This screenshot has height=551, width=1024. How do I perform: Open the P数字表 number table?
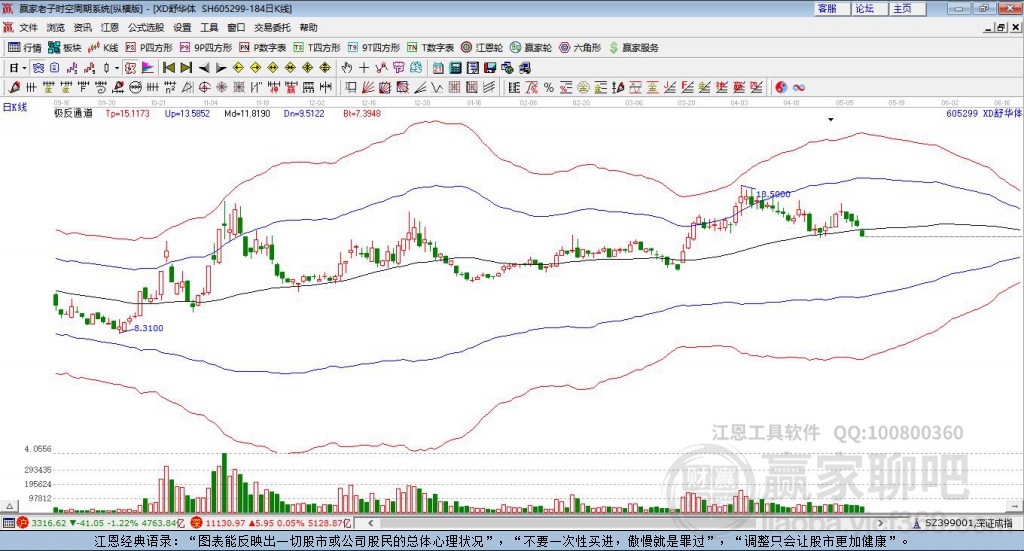263,48
